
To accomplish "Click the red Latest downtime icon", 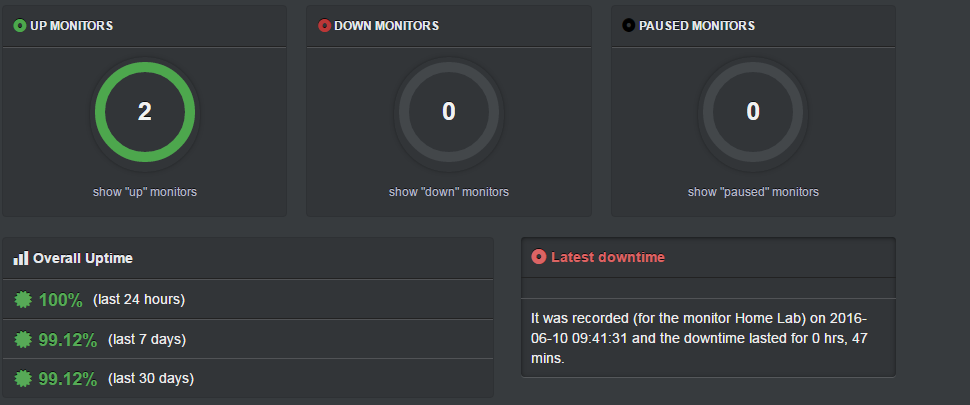I will pyautogui.click(x=539, y=257).
